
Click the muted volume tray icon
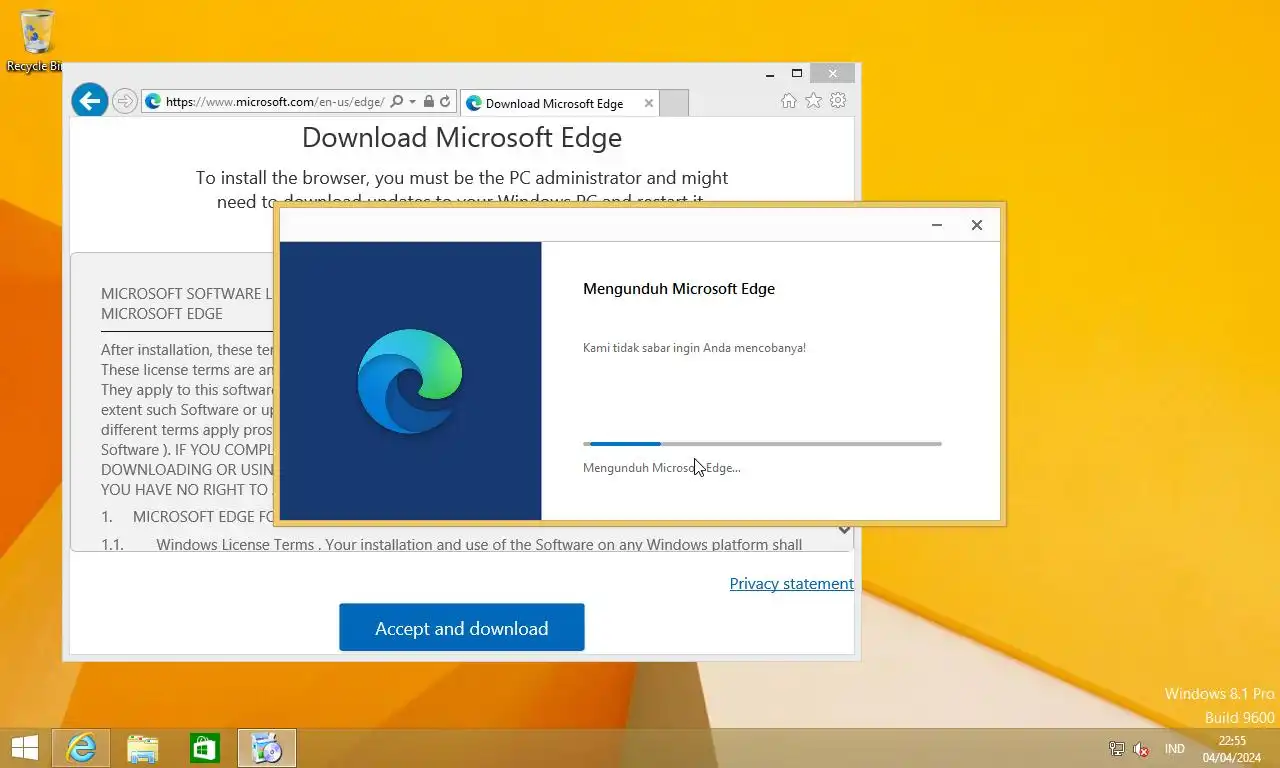[x=1141, y=749]
